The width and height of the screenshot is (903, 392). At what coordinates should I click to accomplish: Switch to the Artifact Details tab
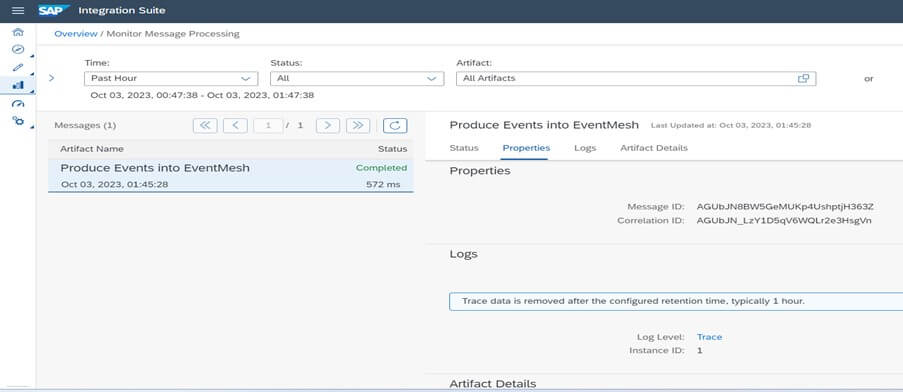(654, 148)
